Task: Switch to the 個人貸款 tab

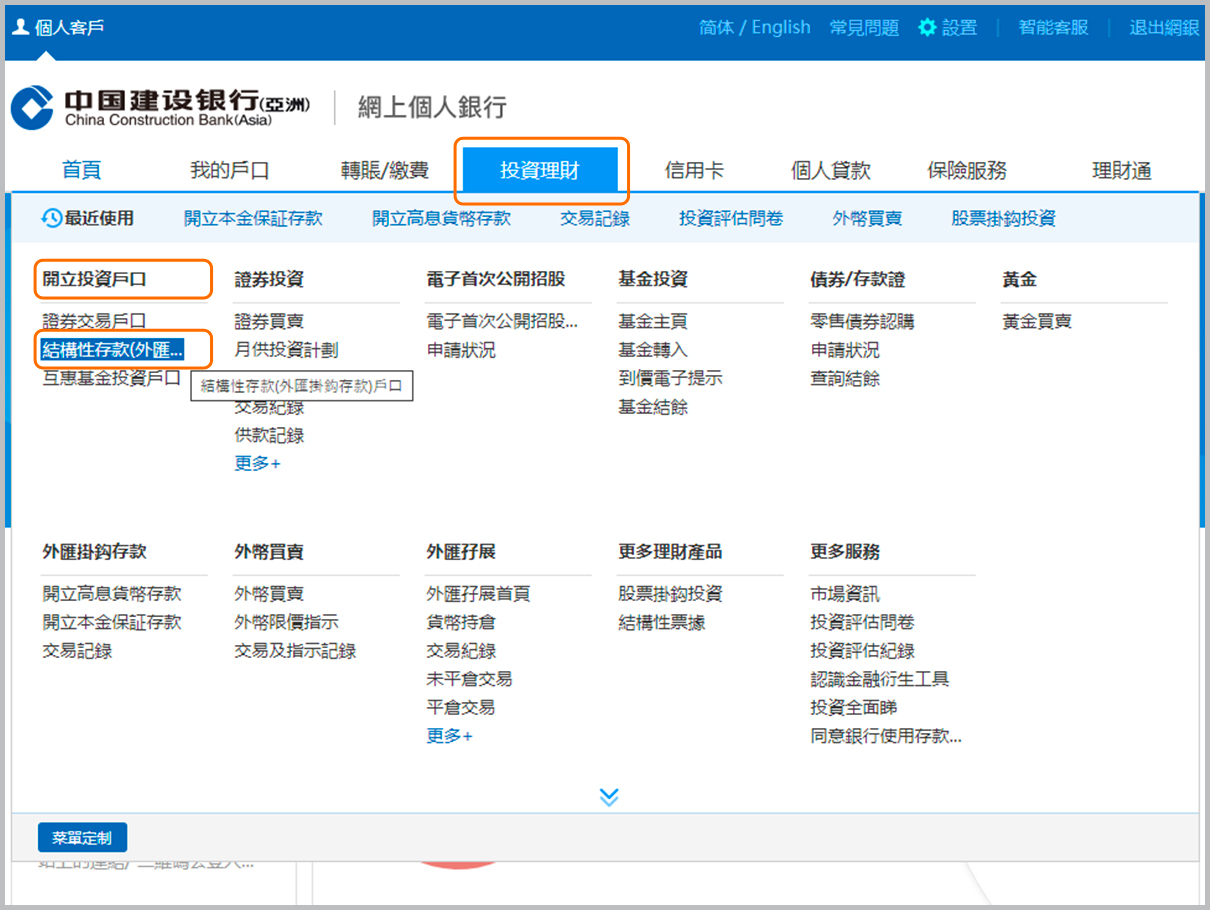Action: (x=831, y=170)
